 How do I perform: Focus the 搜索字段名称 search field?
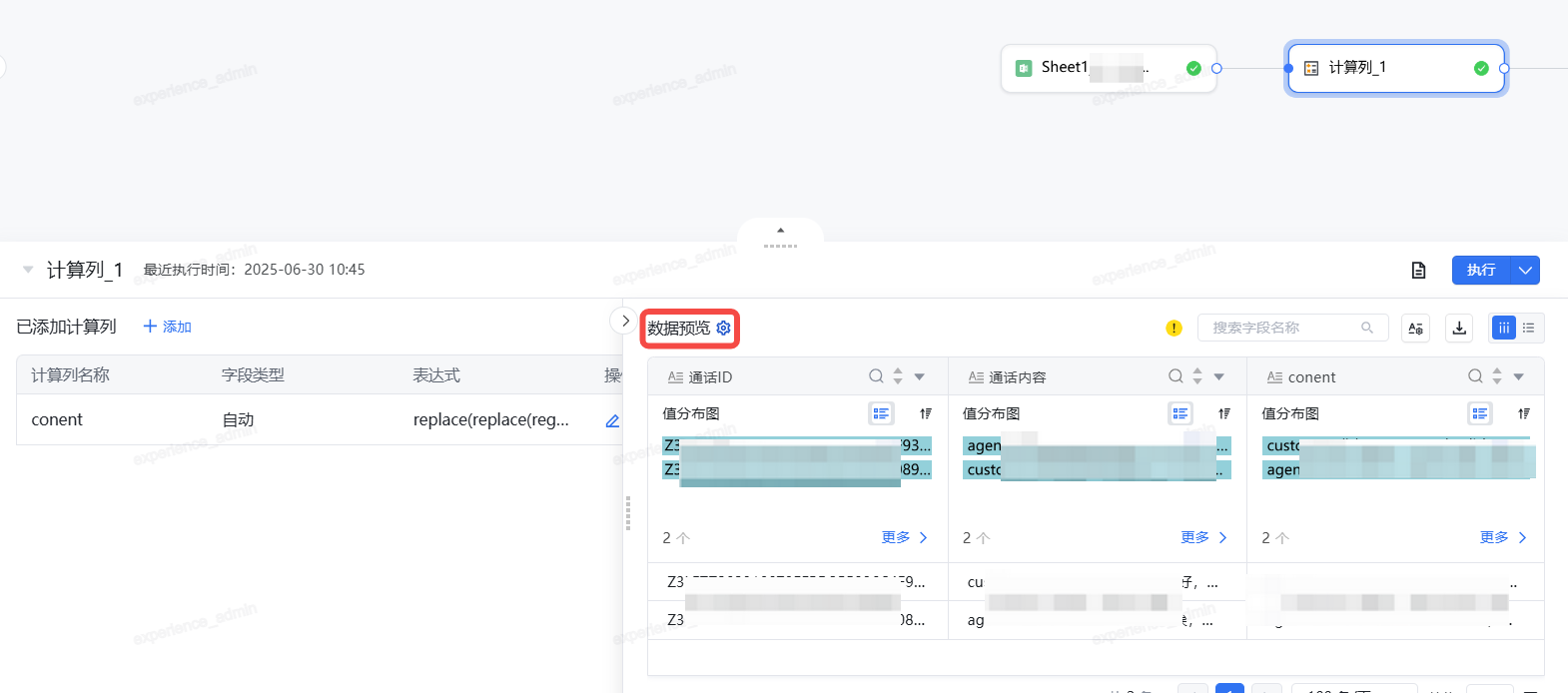[1283, 328]
